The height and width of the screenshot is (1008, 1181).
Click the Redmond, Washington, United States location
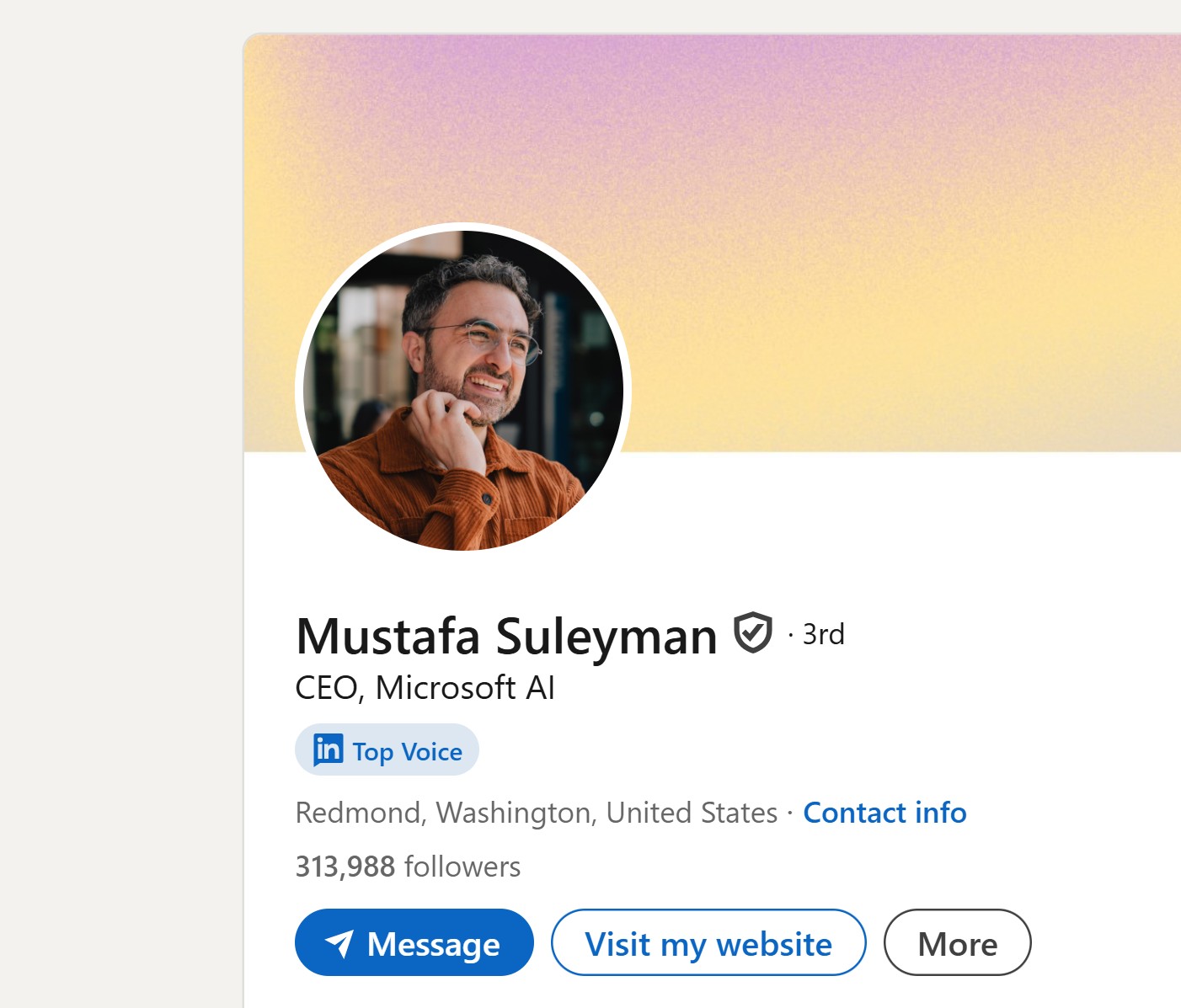point(537,813)
